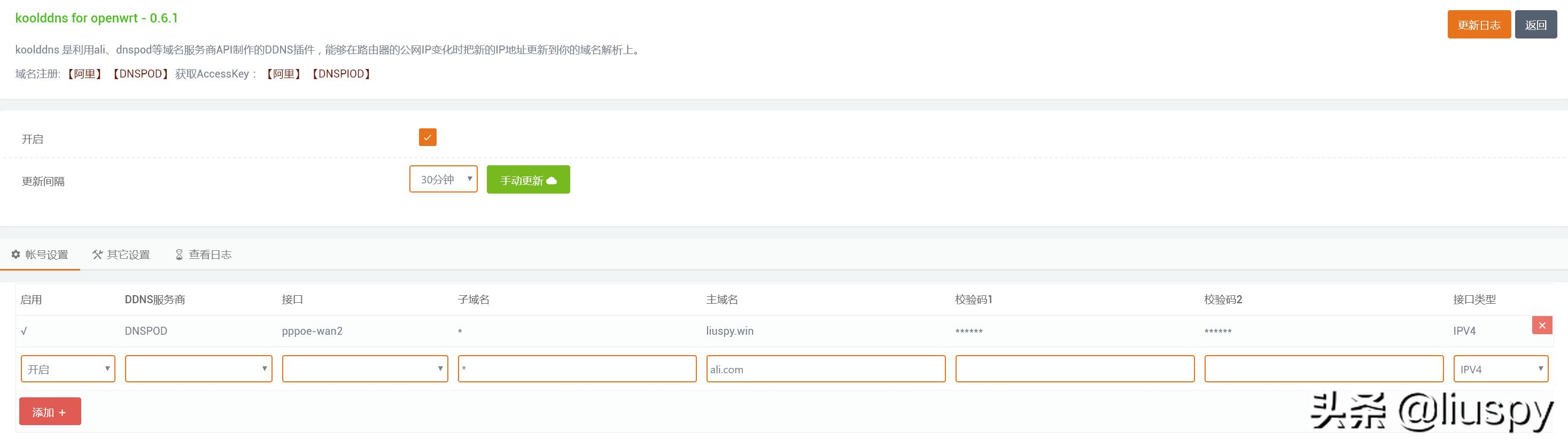Open the IPV4 接口类型 dropdown
1568x446 pixels.
[1501, 368]
